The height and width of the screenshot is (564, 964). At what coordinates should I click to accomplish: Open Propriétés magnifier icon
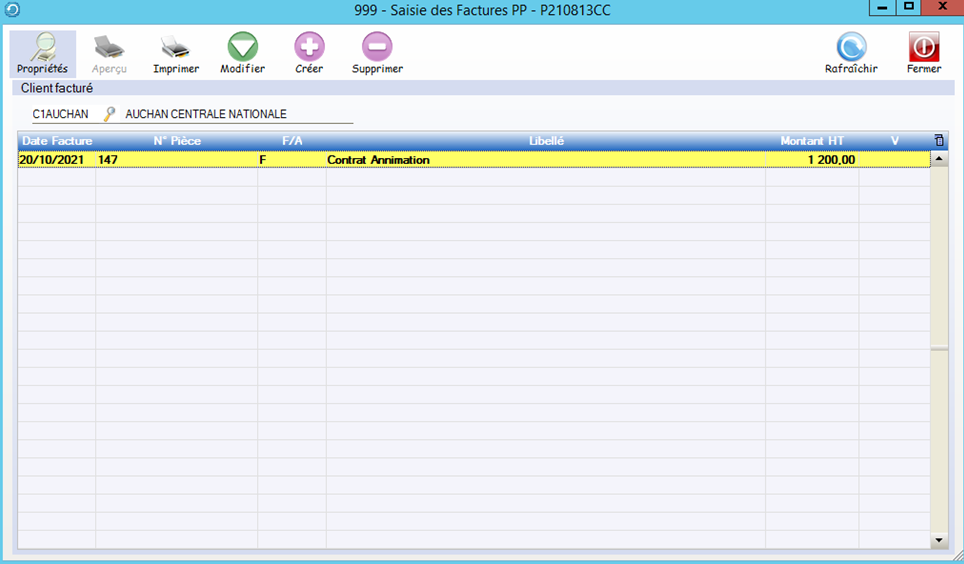coord(42,47)
